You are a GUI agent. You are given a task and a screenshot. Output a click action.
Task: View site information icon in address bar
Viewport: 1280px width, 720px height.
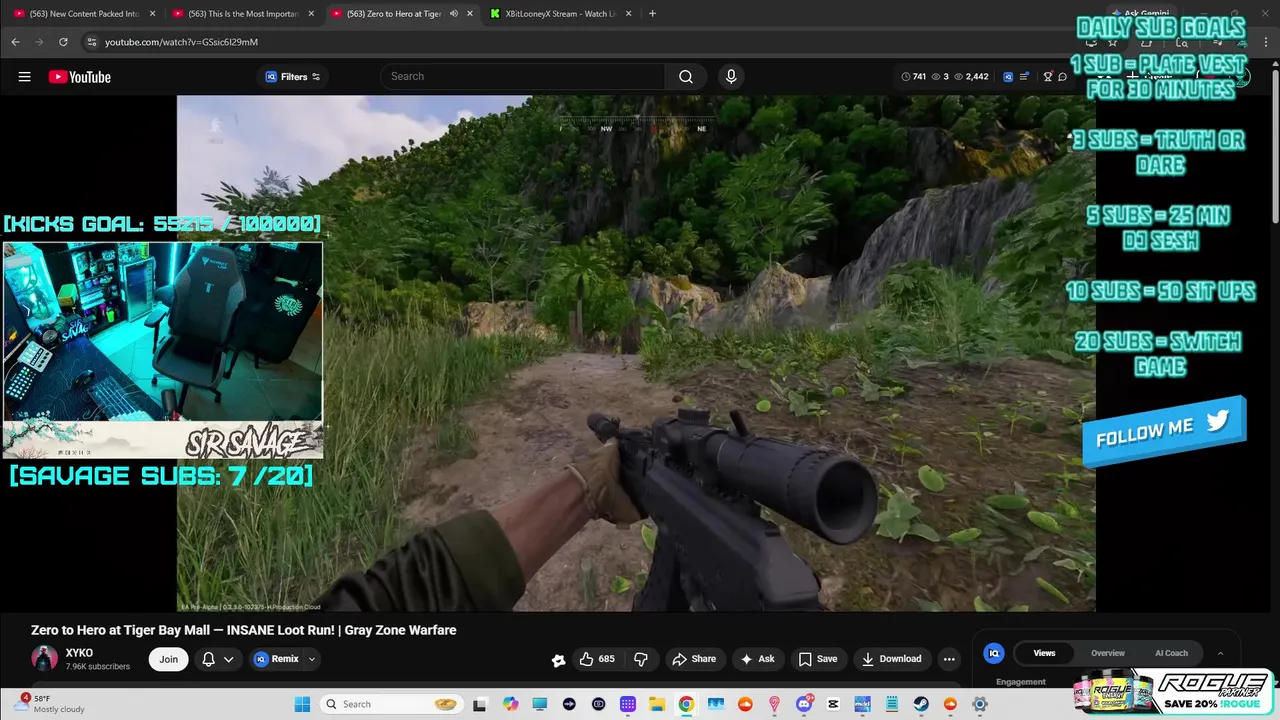tap(92, 42)
